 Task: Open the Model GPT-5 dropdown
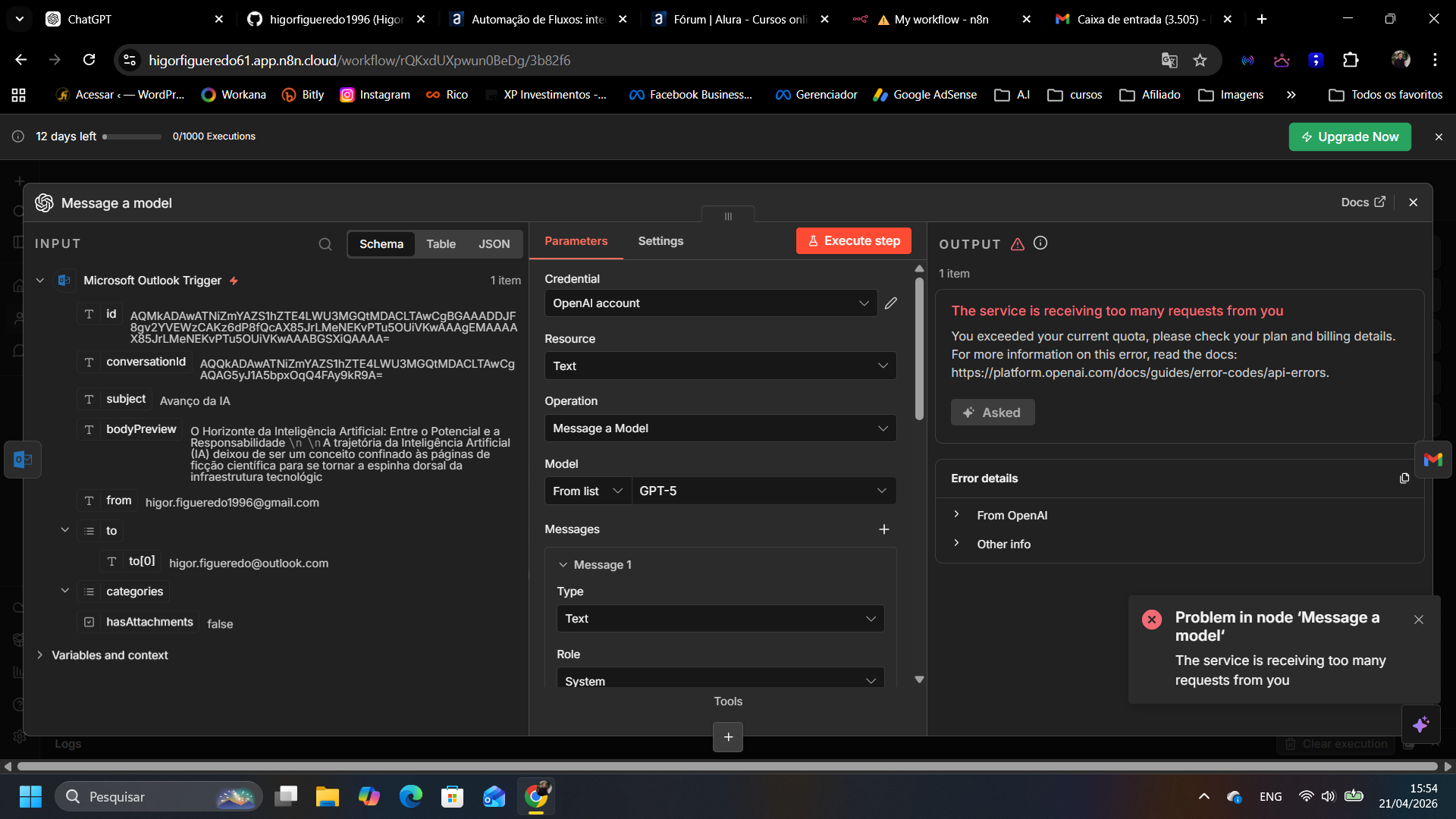[x=762, y=491]
